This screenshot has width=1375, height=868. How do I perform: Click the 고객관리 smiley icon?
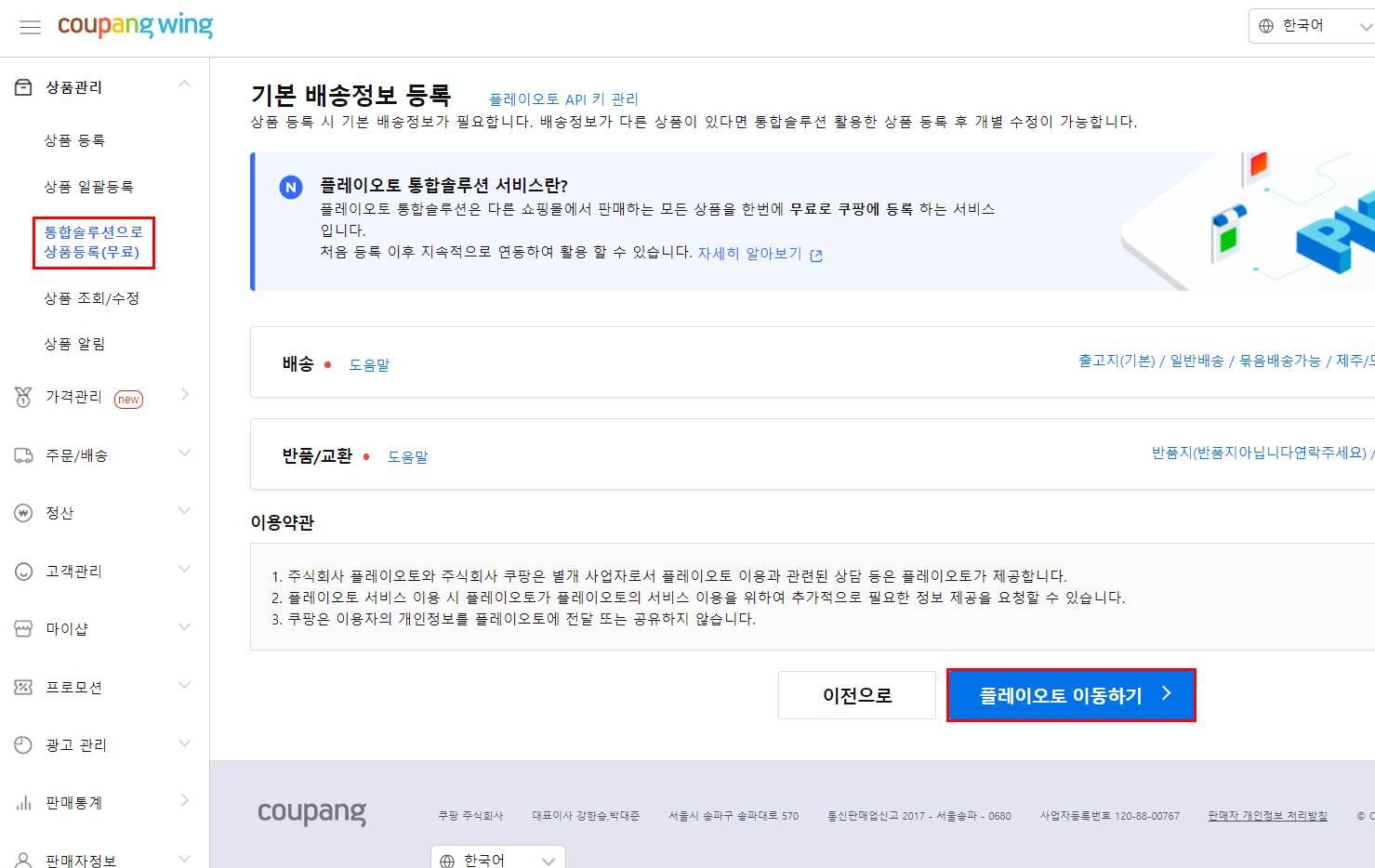click(x=23, y=572)
